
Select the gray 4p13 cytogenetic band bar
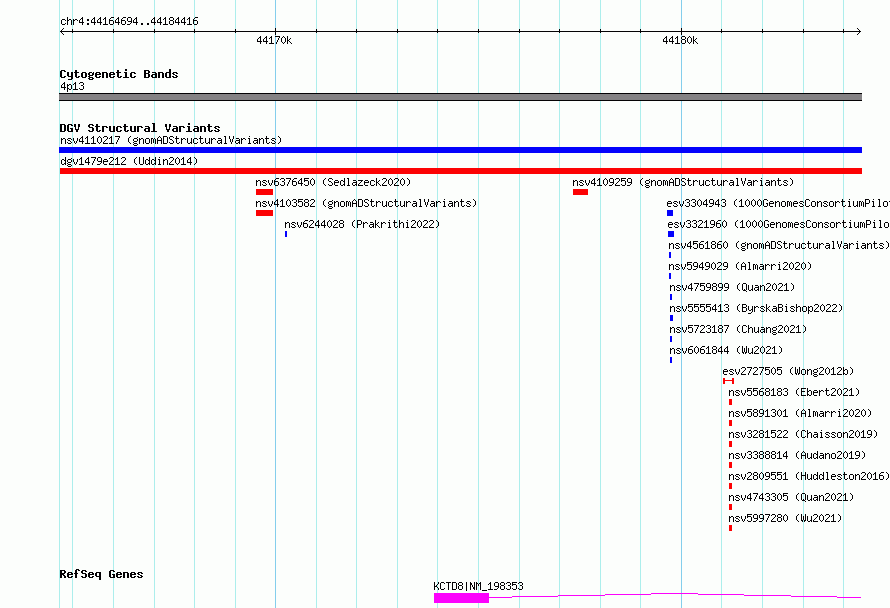[460, 97]
